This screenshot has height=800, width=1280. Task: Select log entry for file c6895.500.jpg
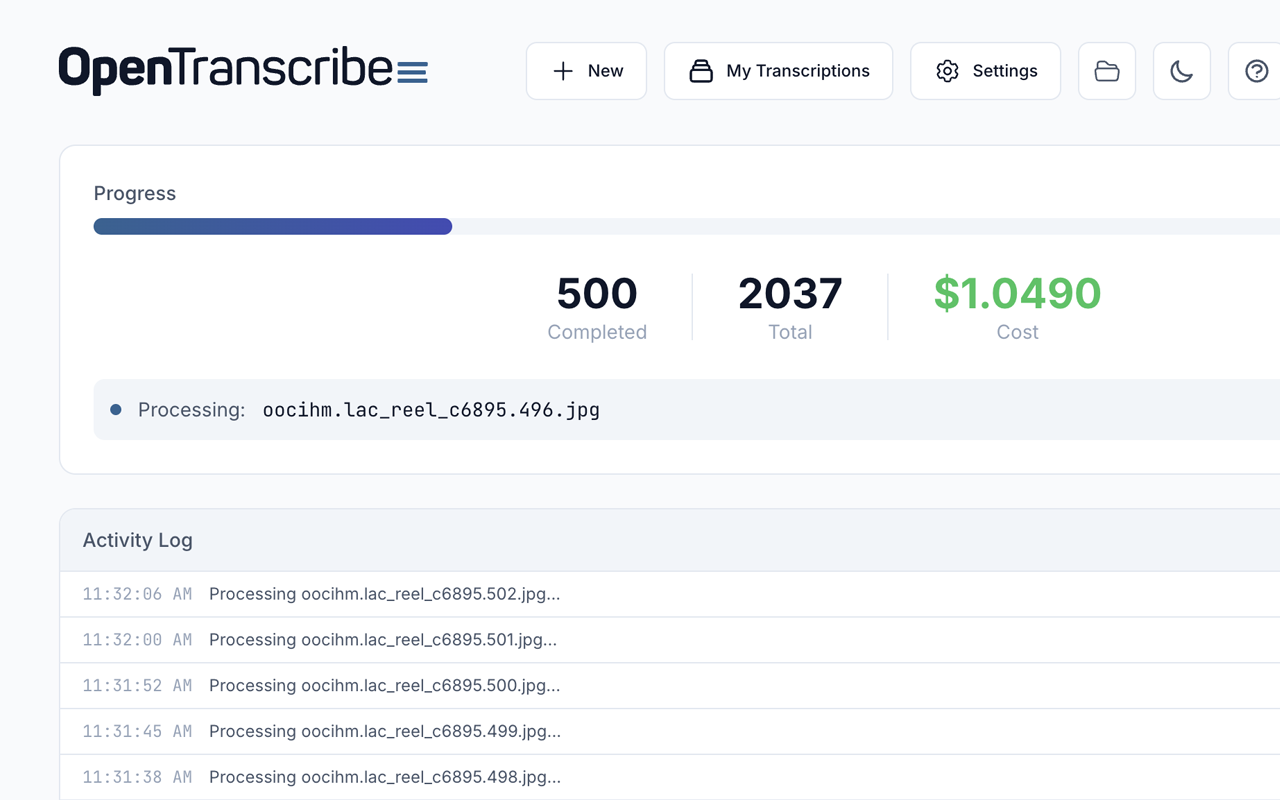click(670, 686)
